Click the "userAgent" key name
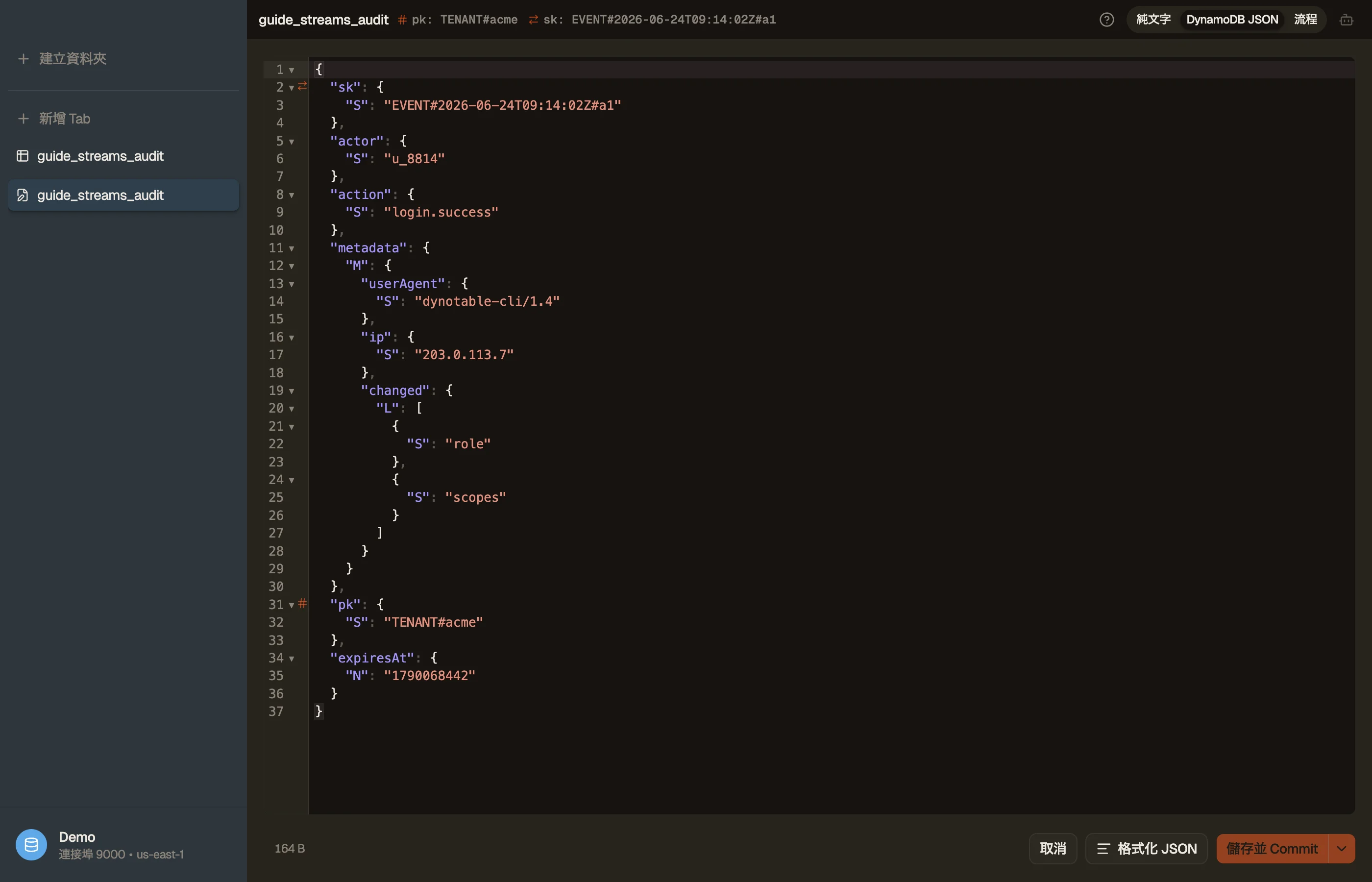The image size is (1372, 882). point(403,284)
